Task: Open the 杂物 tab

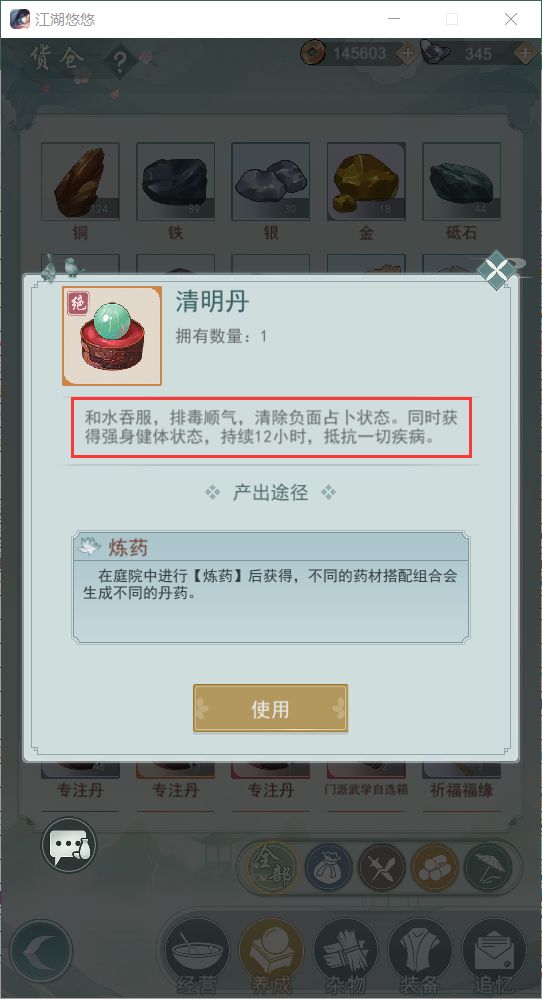Action: pos(345,957)
